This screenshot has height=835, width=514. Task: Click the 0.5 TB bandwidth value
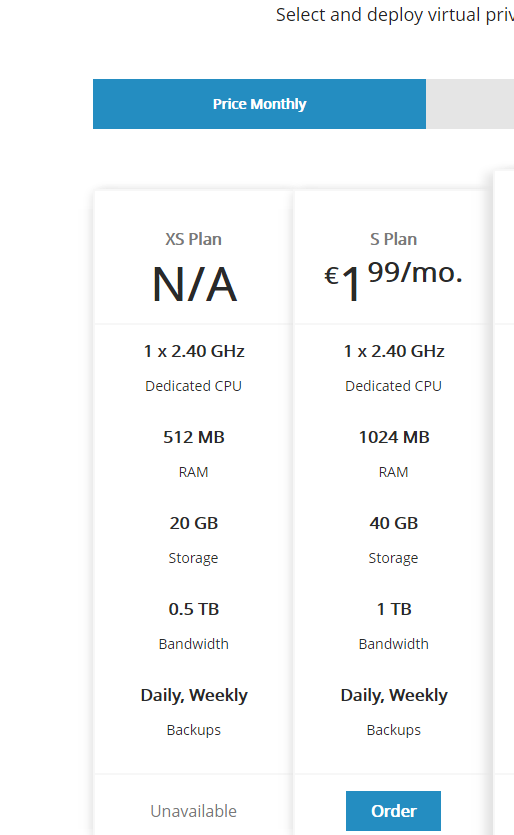[x=194, y=609]
